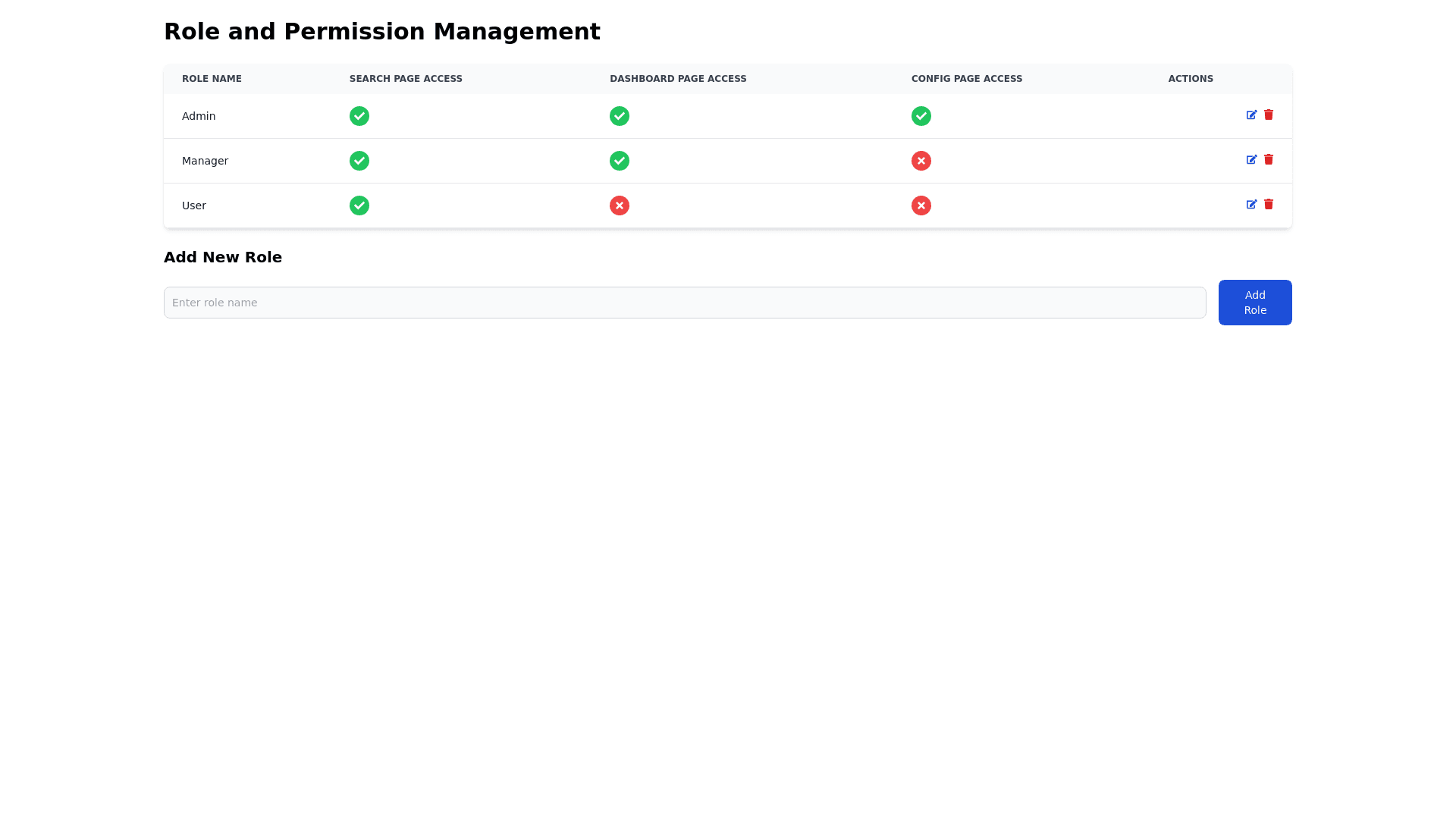1456x819 pixels.
Task: Delete the Admin role via trash icon
Action: (1269, 115)
